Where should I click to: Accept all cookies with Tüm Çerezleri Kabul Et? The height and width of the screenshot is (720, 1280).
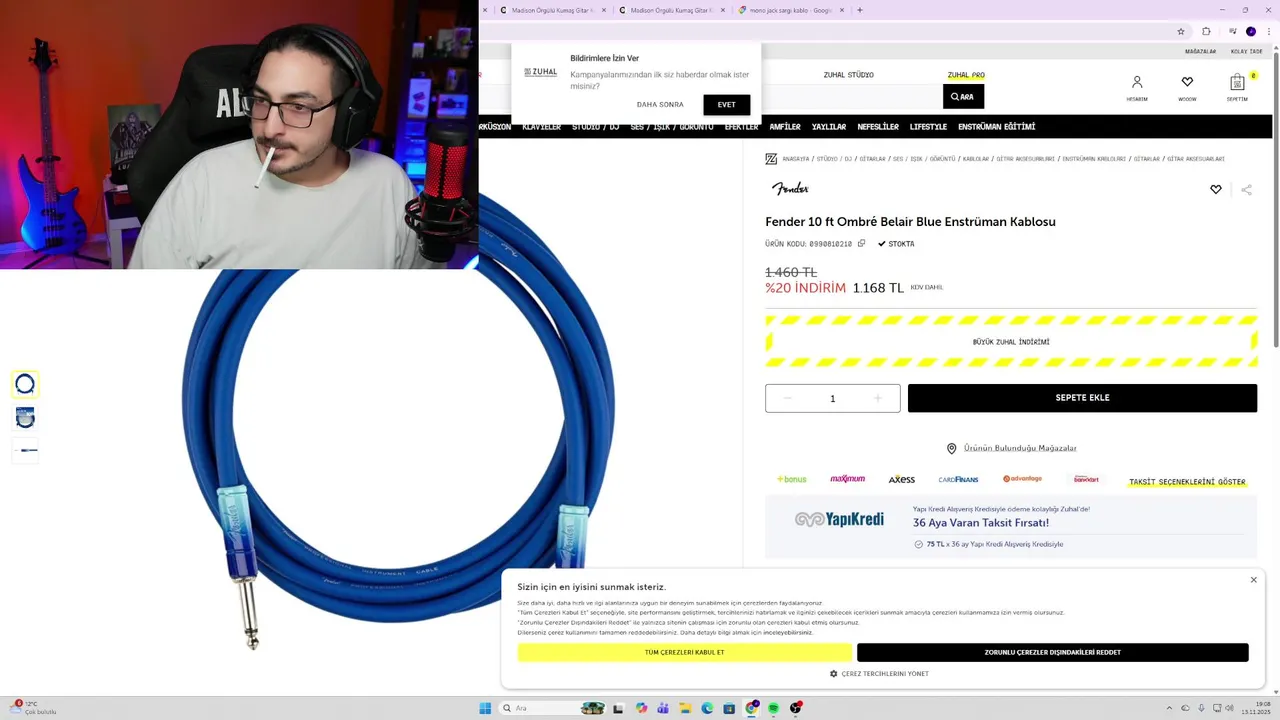(684, 652)
